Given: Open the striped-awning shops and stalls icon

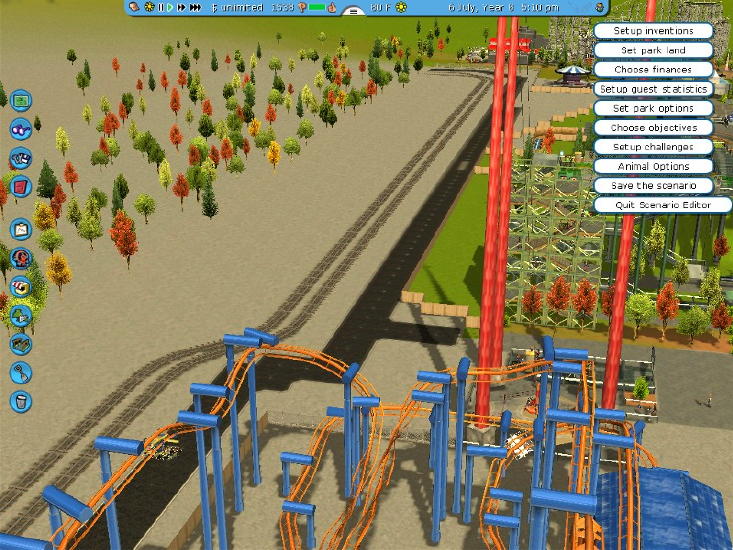Looking at the screenshot, I should point(21,287).
